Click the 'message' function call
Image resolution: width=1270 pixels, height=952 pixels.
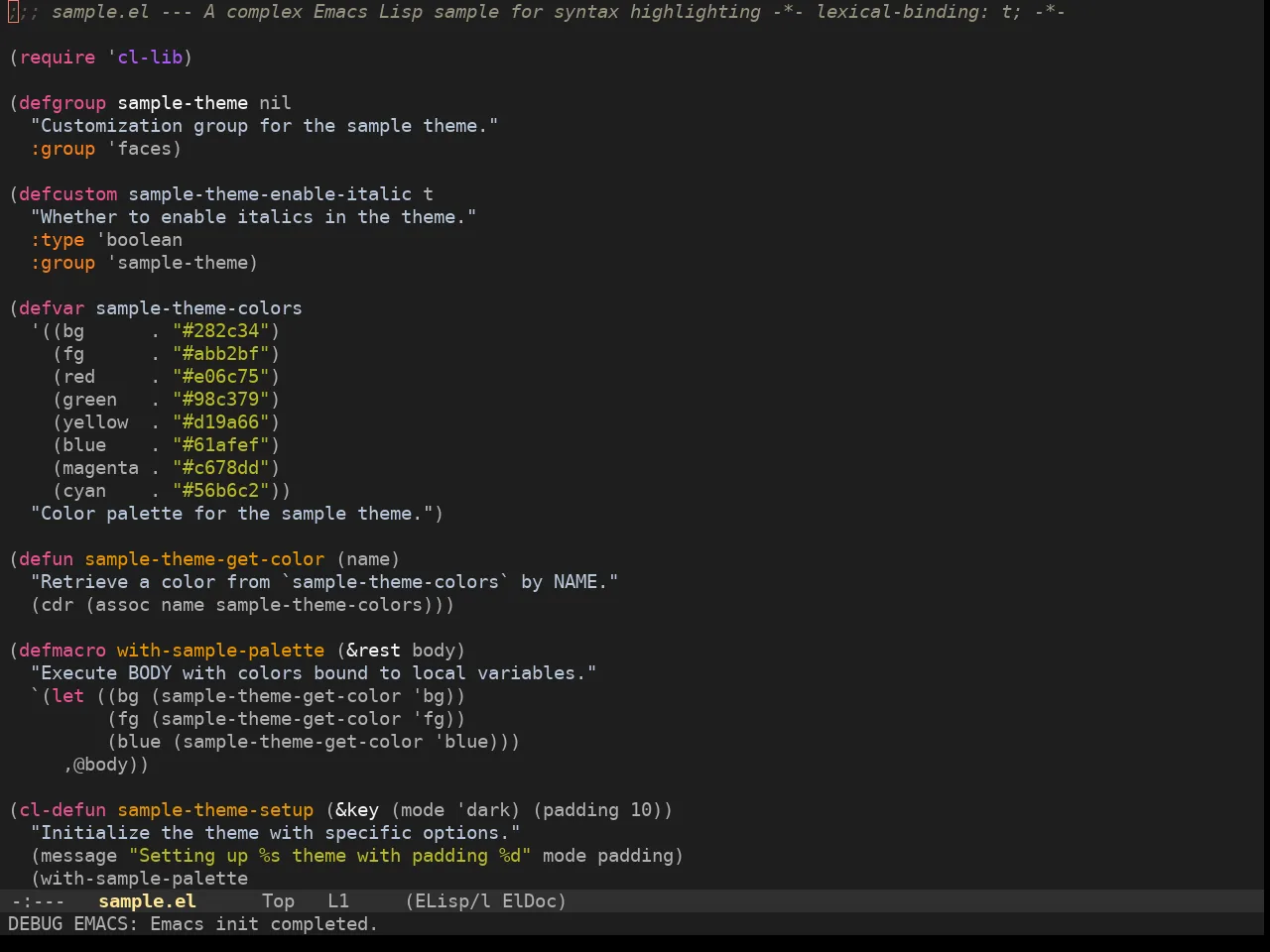click(x=79, y=855)
